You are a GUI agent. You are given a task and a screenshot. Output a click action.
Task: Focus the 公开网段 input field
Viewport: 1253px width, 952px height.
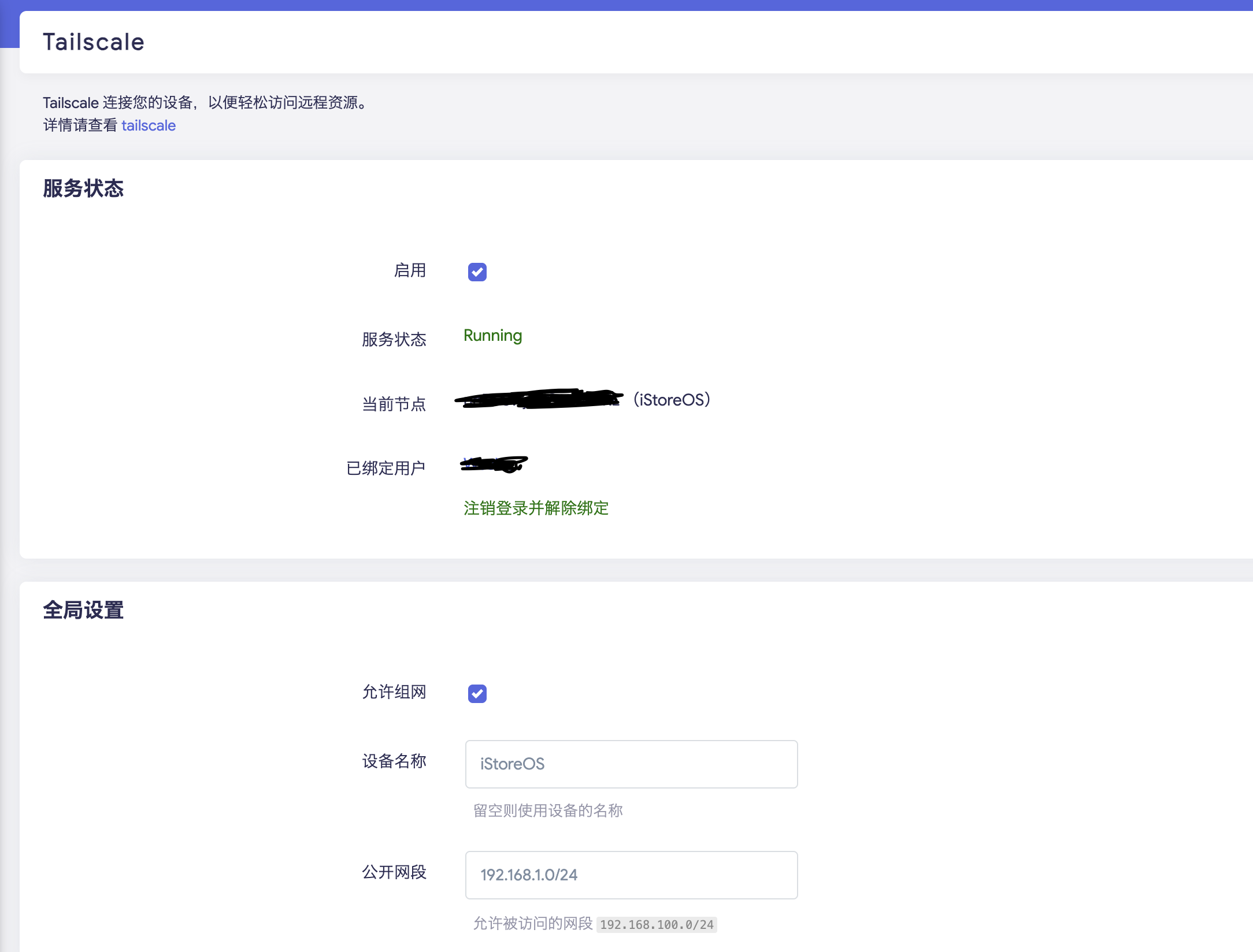(x=631, y=875)
